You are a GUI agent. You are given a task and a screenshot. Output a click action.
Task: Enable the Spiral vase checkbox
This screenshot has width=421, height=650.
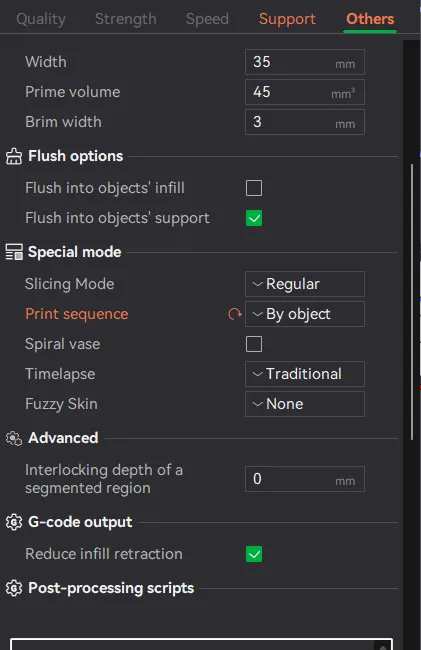pyautogui.click(x=254, y=344)
